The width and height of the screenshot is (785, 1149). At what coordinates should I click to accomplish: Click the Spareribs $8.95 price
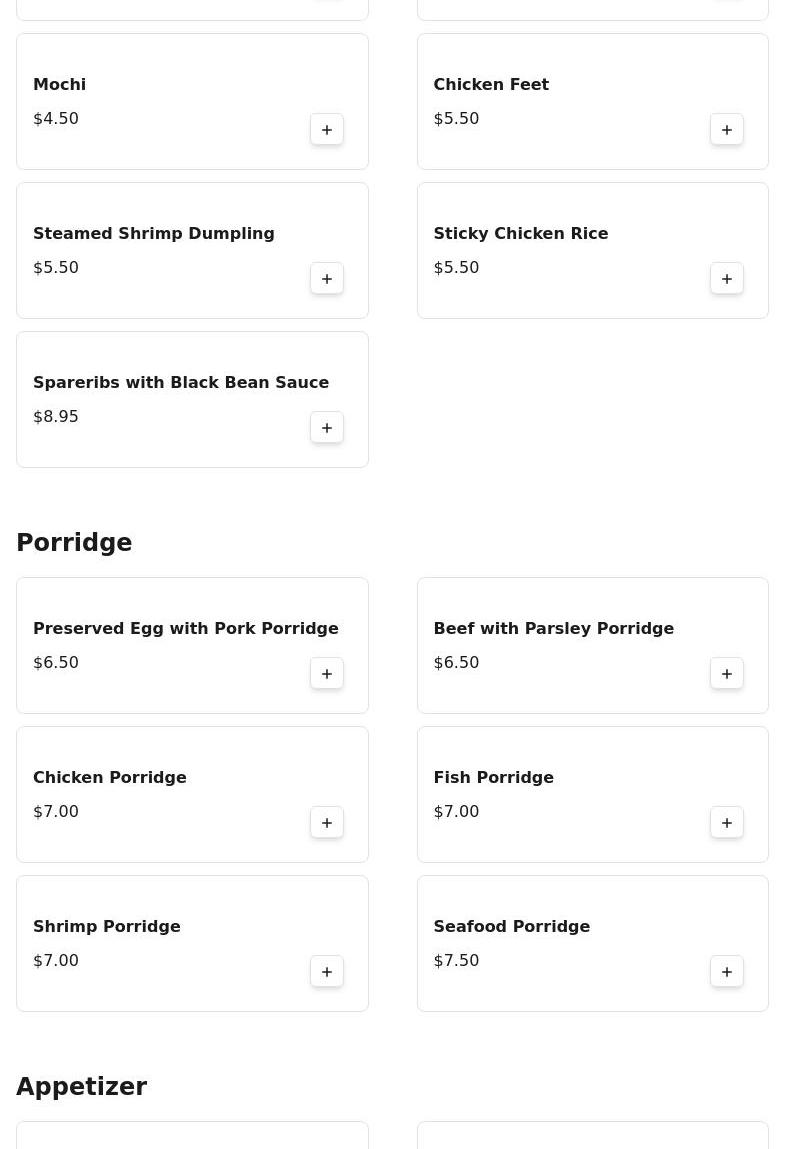click(56, 417)
